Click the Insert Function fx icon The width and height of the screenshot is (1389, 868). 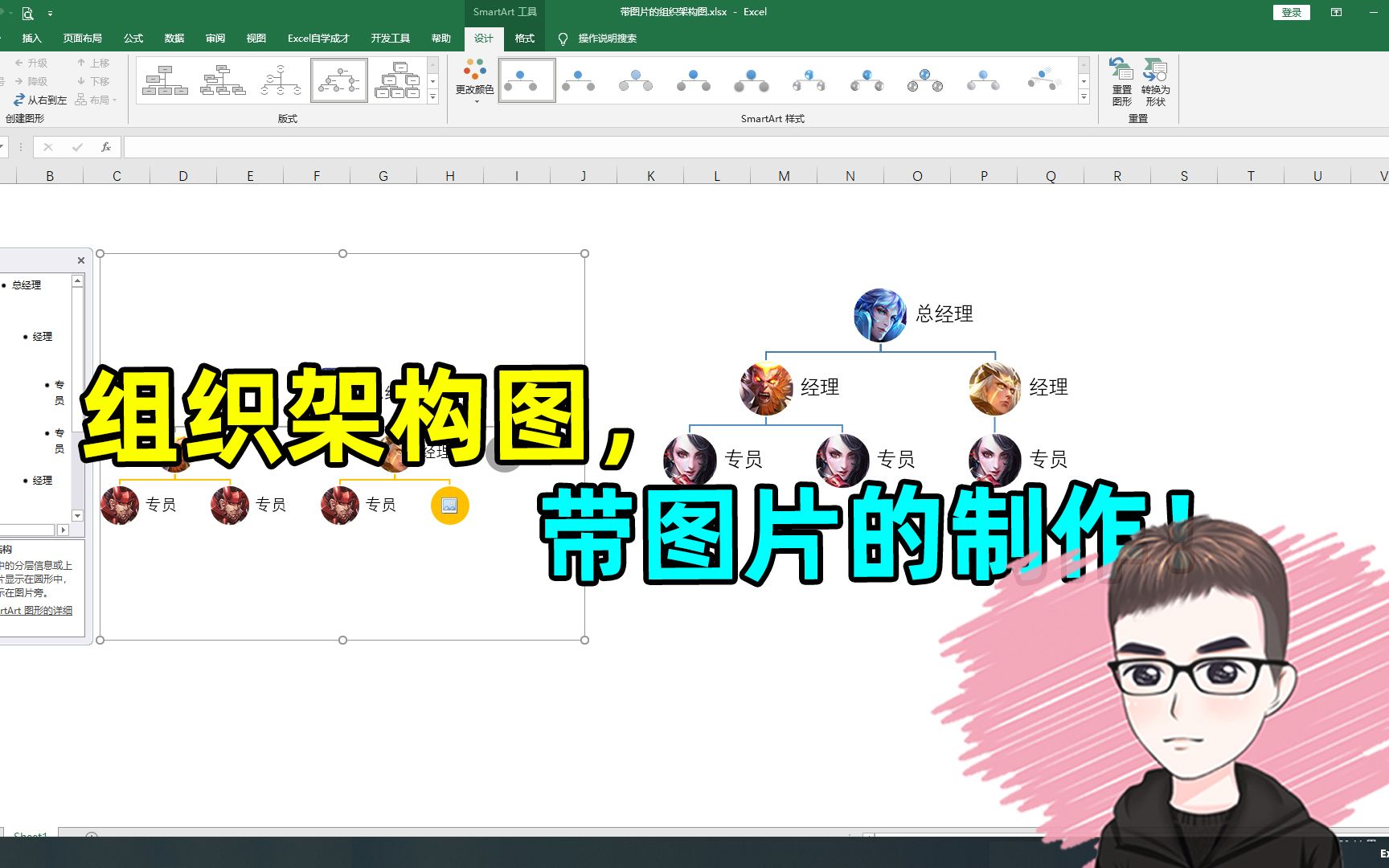click(105, 147)
